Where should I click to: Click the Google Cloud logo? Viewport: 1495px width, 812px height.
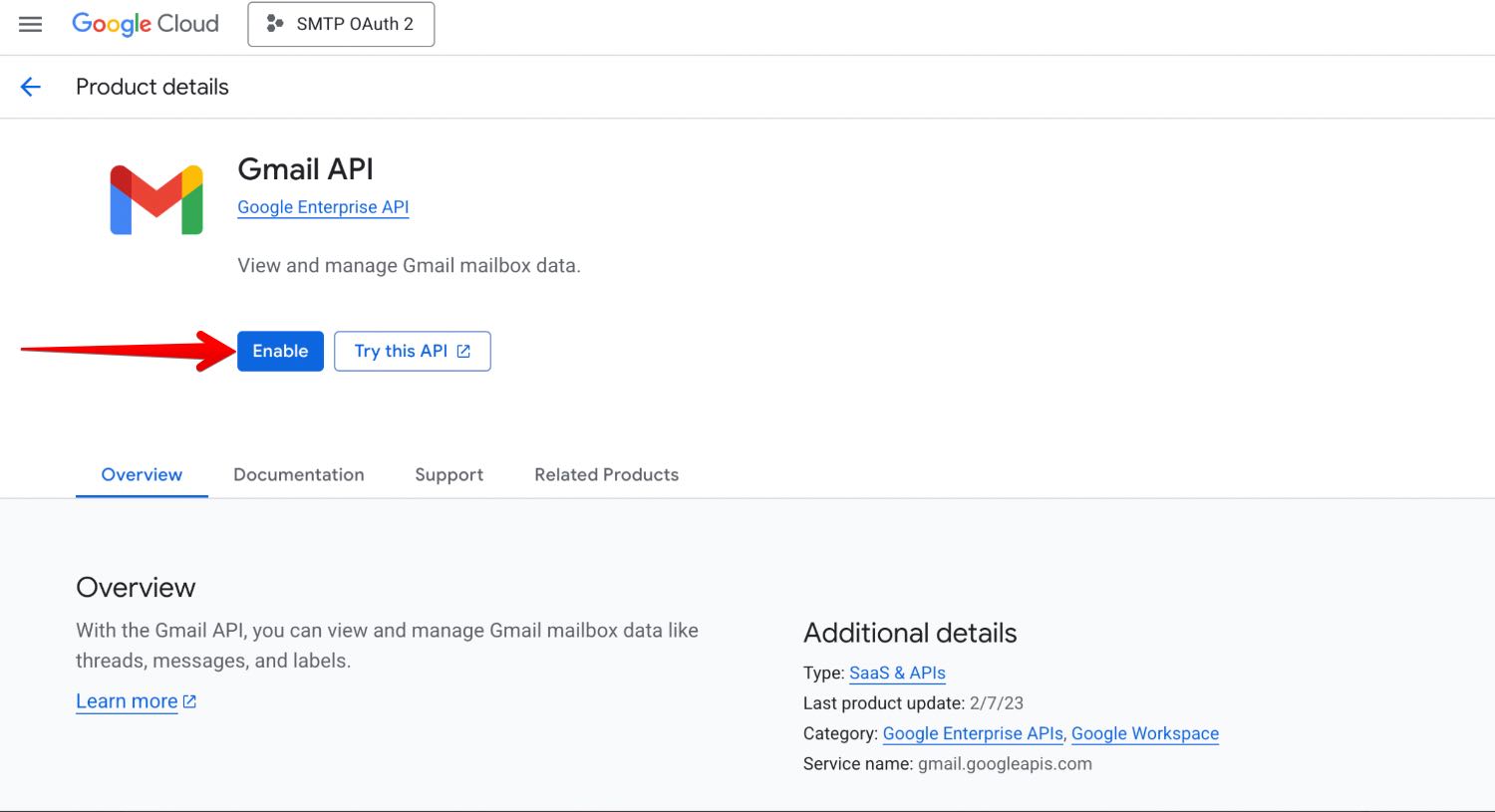click(x=146, y=24)
